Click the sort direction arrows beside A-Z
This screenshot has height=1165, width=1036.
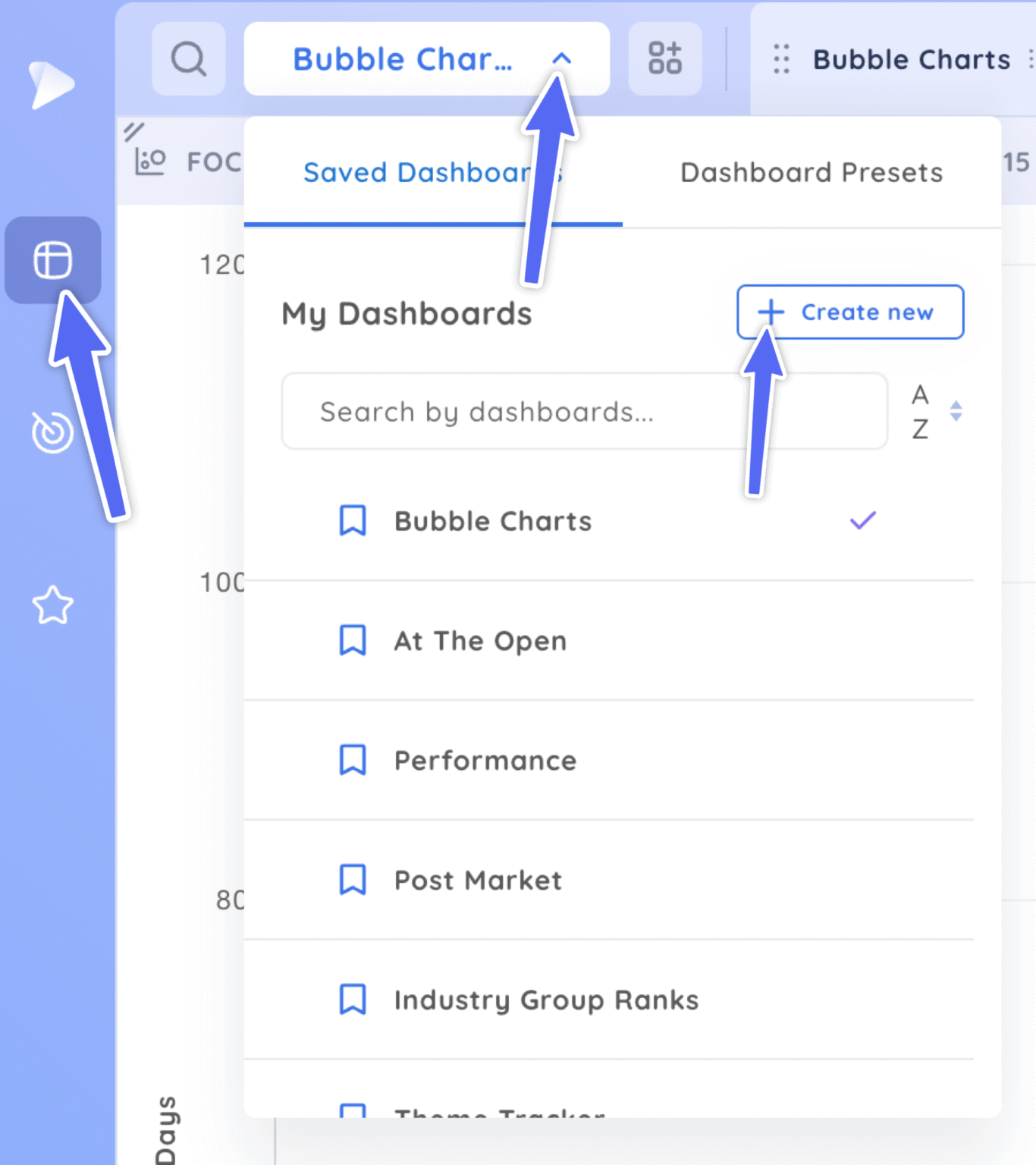(956, 411)
